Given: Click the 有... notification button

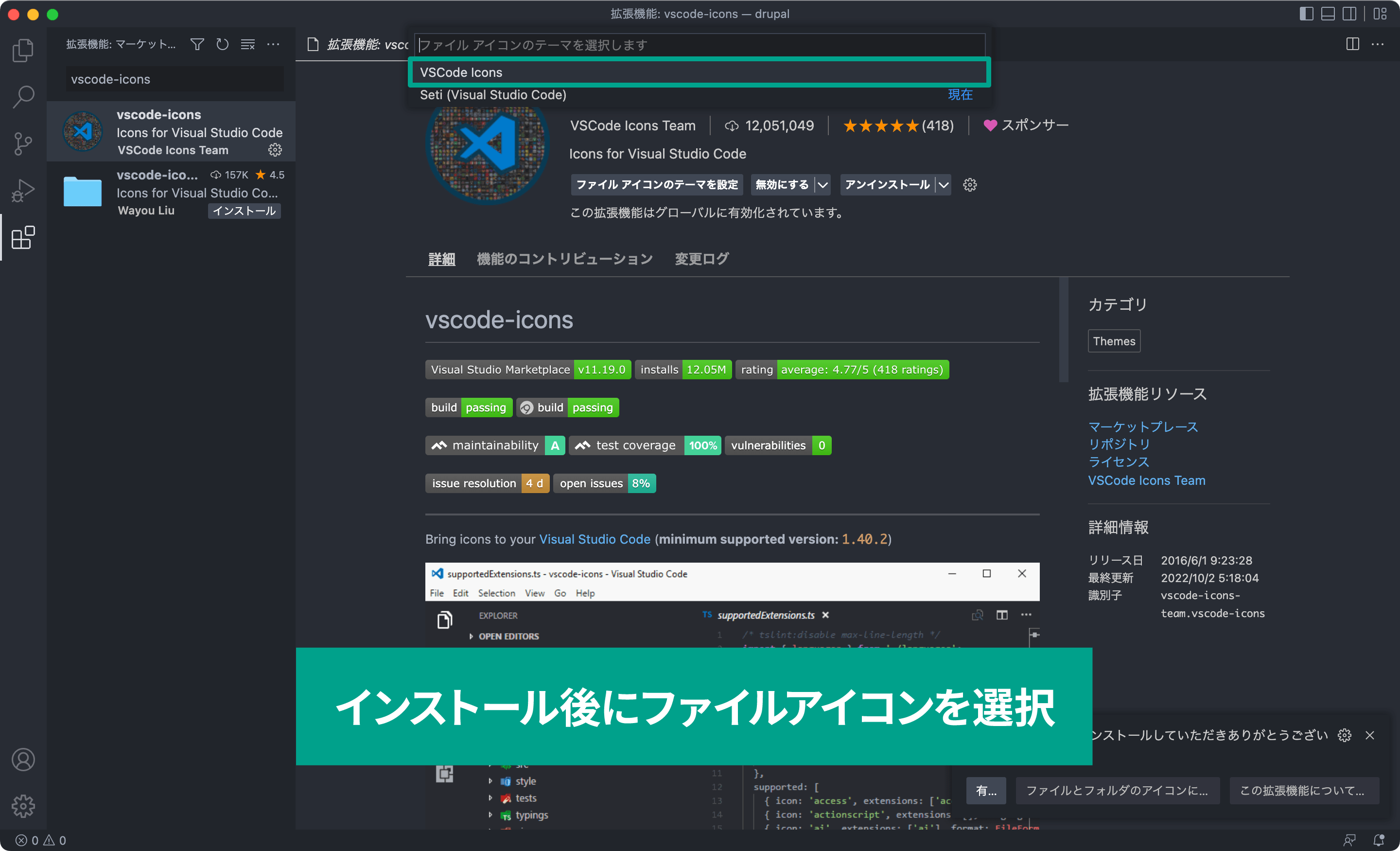Looking at the screenshot, I should (986, 791).
